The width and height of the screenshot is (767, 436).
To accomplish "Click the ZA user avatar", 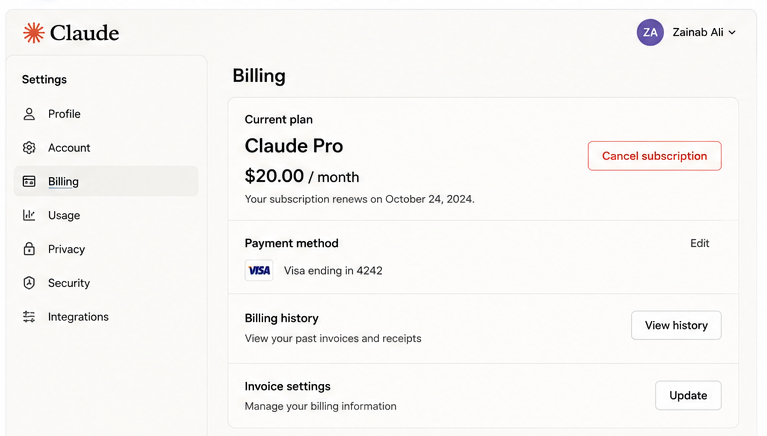I will (x=650, y=32).
